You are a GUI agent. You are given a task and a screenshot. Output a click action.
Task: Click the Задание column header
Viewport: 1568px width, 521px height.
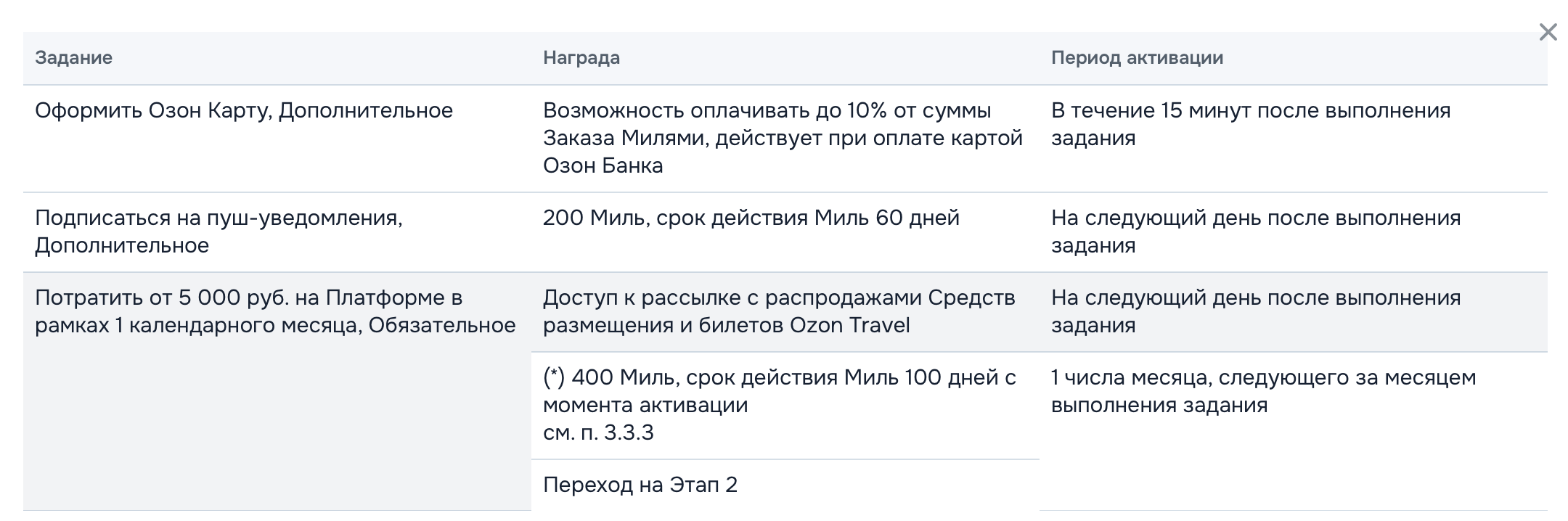coord(73,59)
